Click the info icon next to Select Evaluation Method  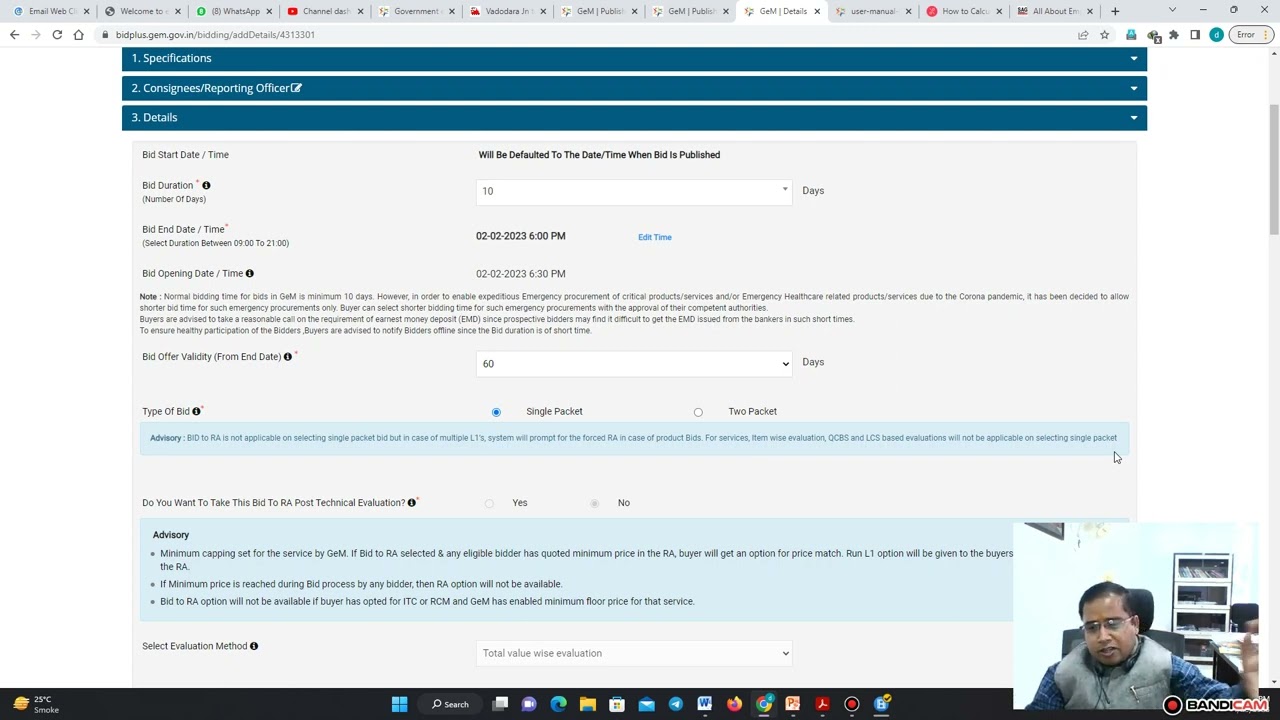[x=254, y=646]
